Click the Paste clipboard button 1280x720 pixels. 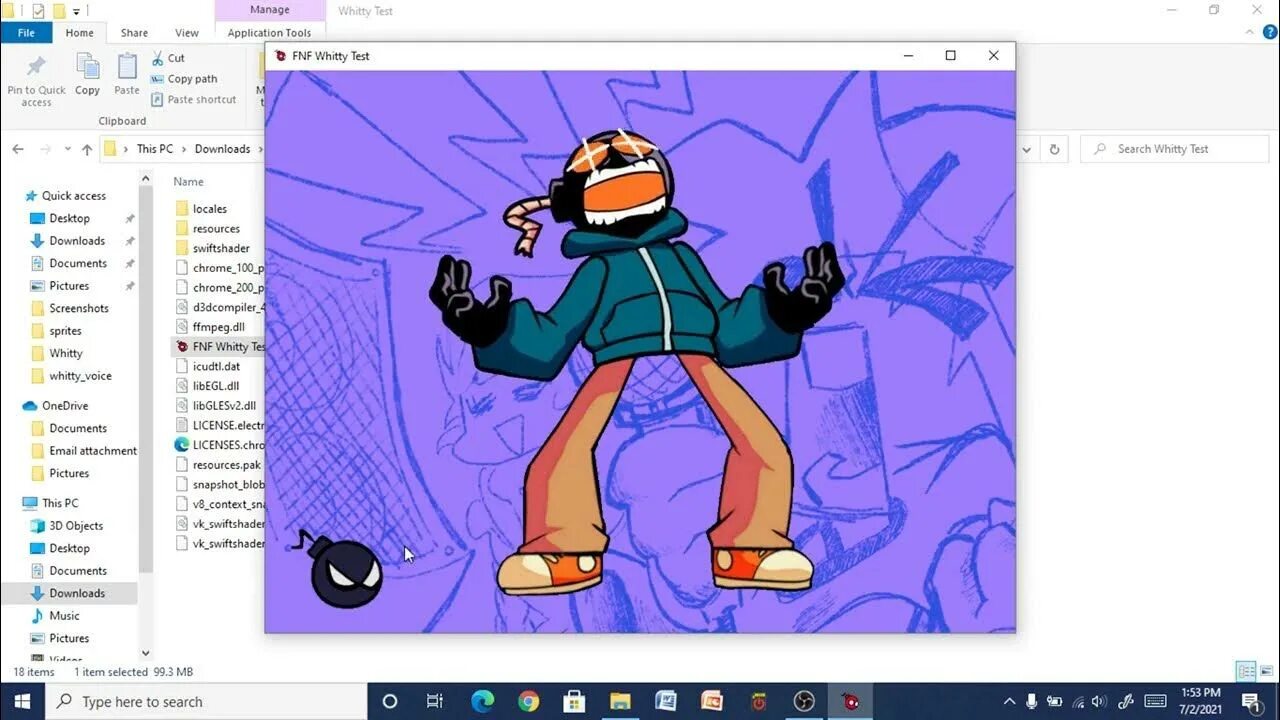127,75
